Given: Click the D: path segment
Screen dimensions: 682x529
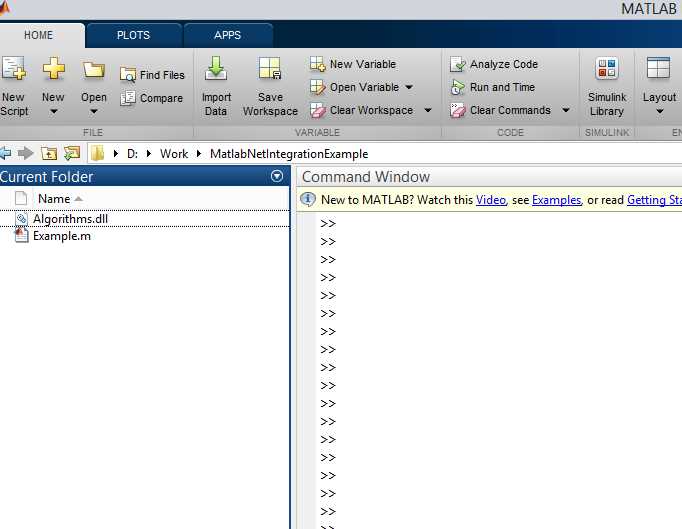Looking at the screenshot, I should [132, 154].
